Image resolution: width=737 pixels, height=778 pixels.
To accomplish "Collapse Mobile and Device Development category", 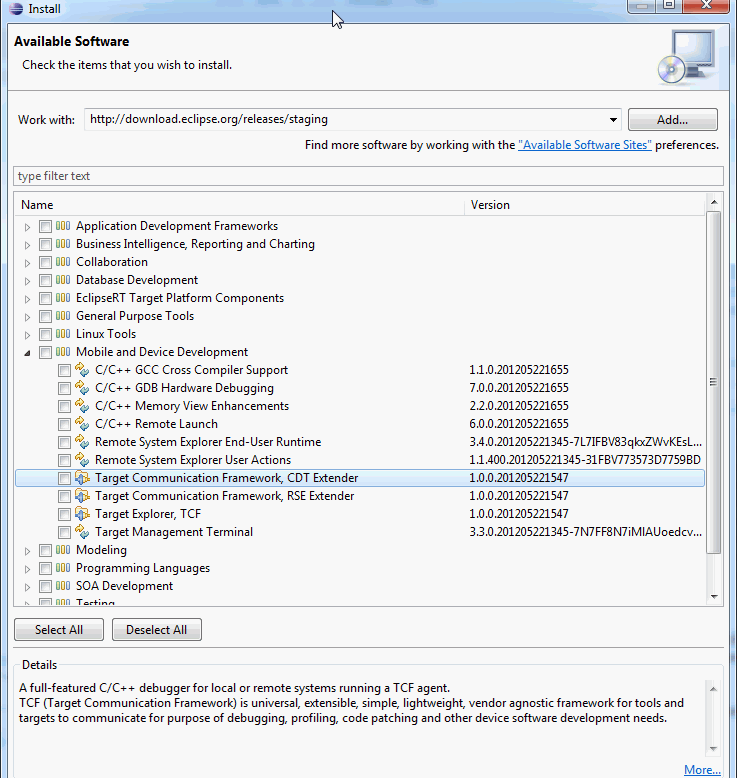I will coord(27,353).
